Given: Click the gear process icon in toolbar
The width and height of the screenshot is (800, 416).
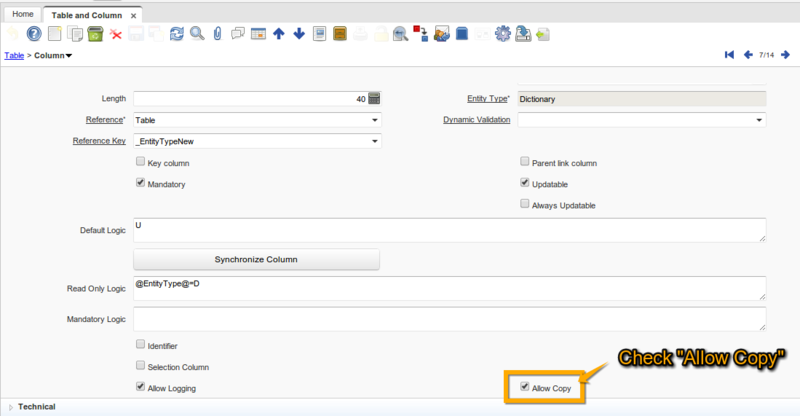Looking at the screenshot, I should pyautogui.click(x=503, y=34).
